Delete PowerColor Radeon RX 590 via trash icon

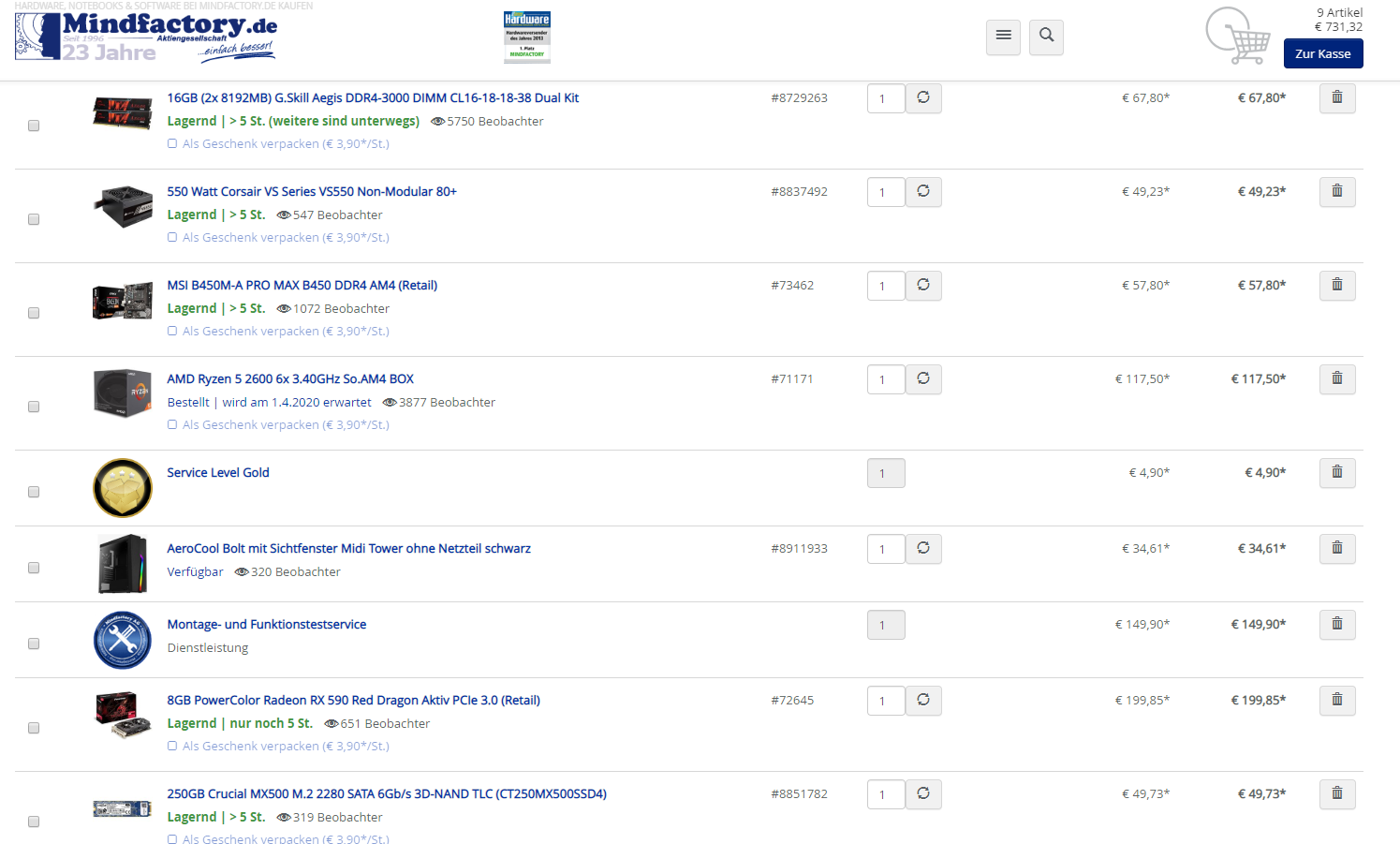[1337, 700]
